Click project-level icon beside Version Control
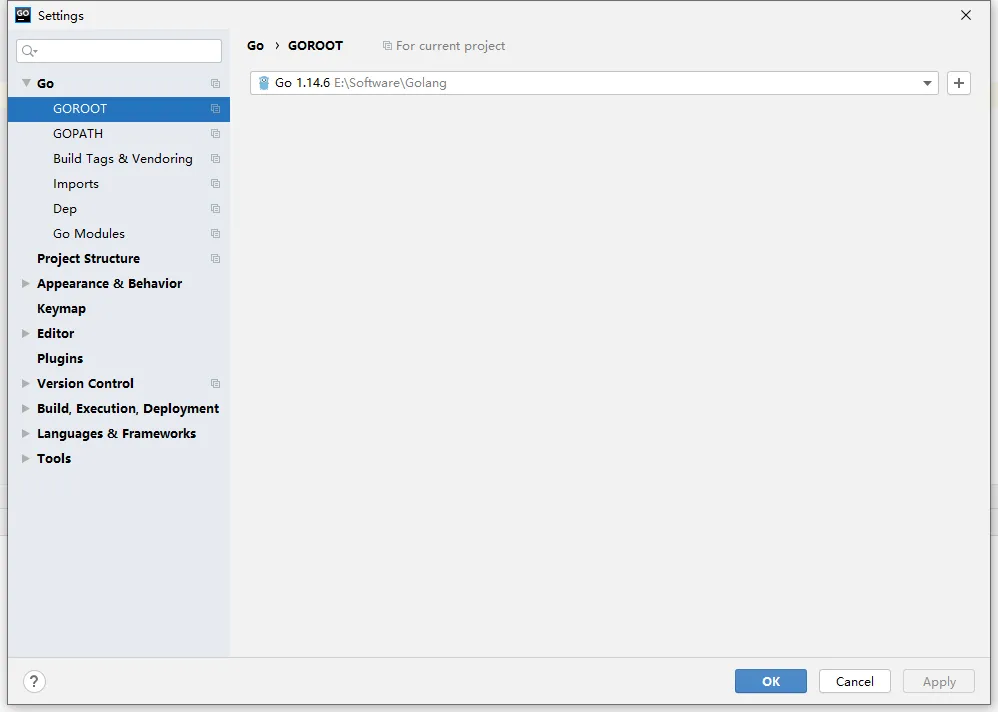The image size is (998, 712). point(215,384)
